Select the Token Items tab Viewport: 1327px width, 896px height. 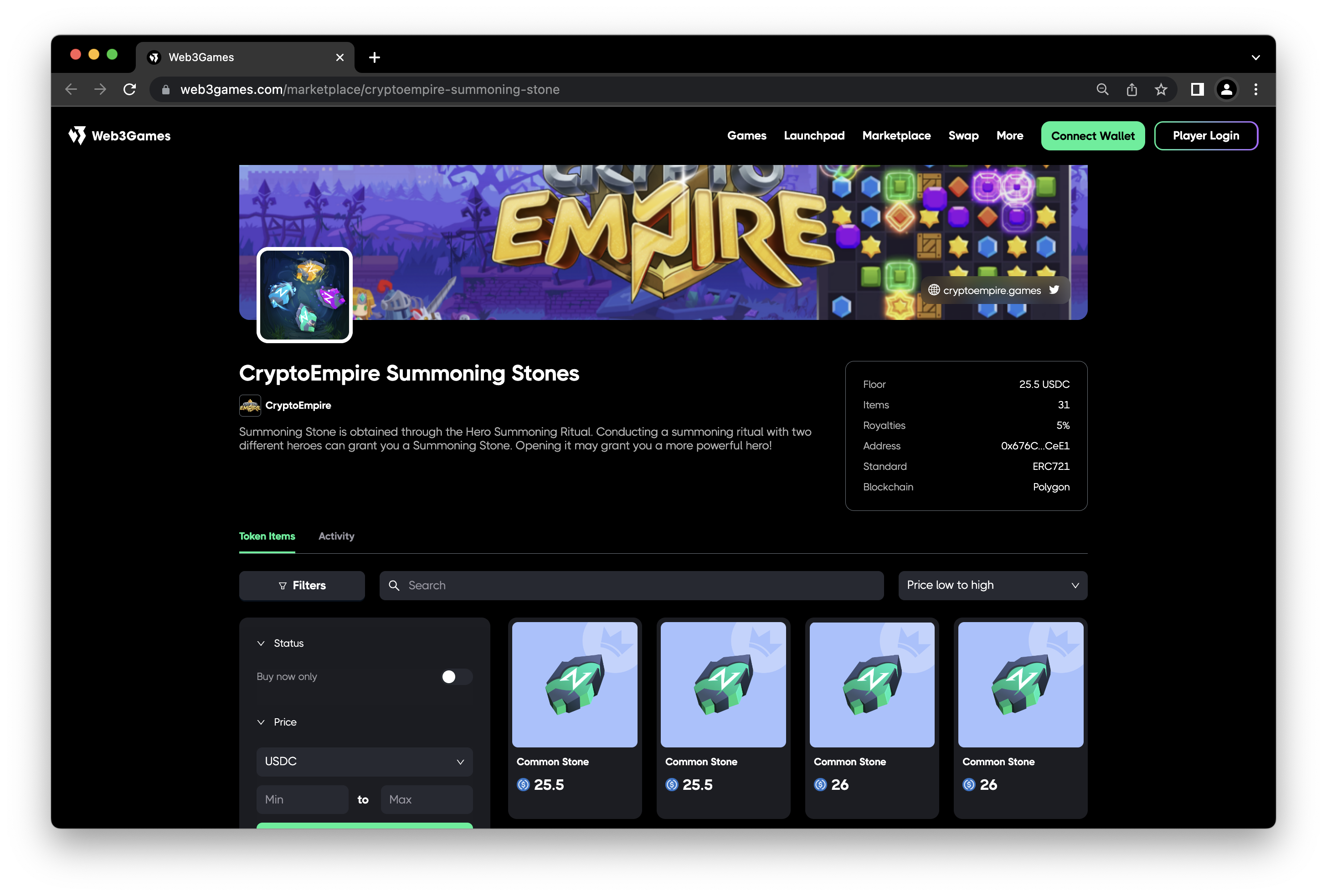click(267, 536)
